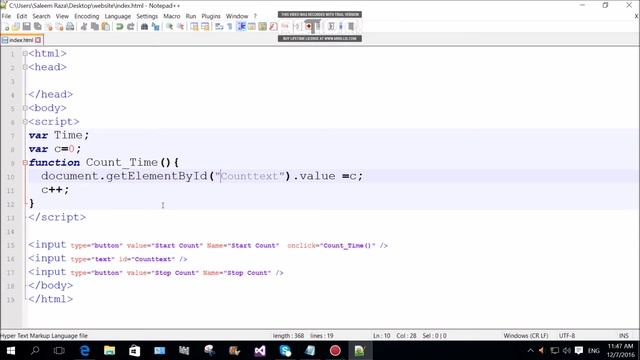Click "length : 368" in the status bar
Image resolution: width=640 pixels, height=360 pixels.
pyautogui.click(x=288, y=336)
